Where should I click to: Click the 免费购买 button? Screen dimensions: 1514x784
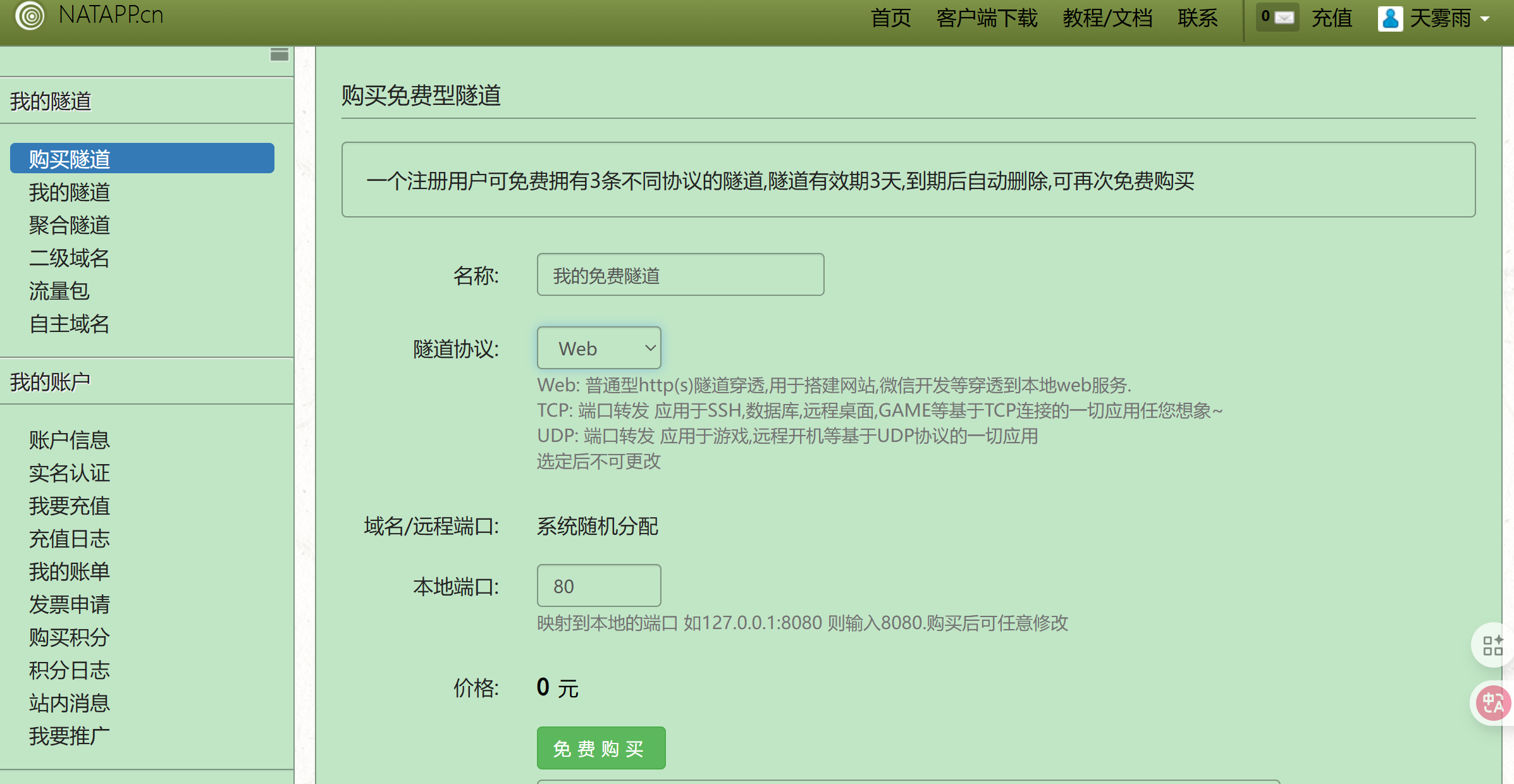[600, 748]
